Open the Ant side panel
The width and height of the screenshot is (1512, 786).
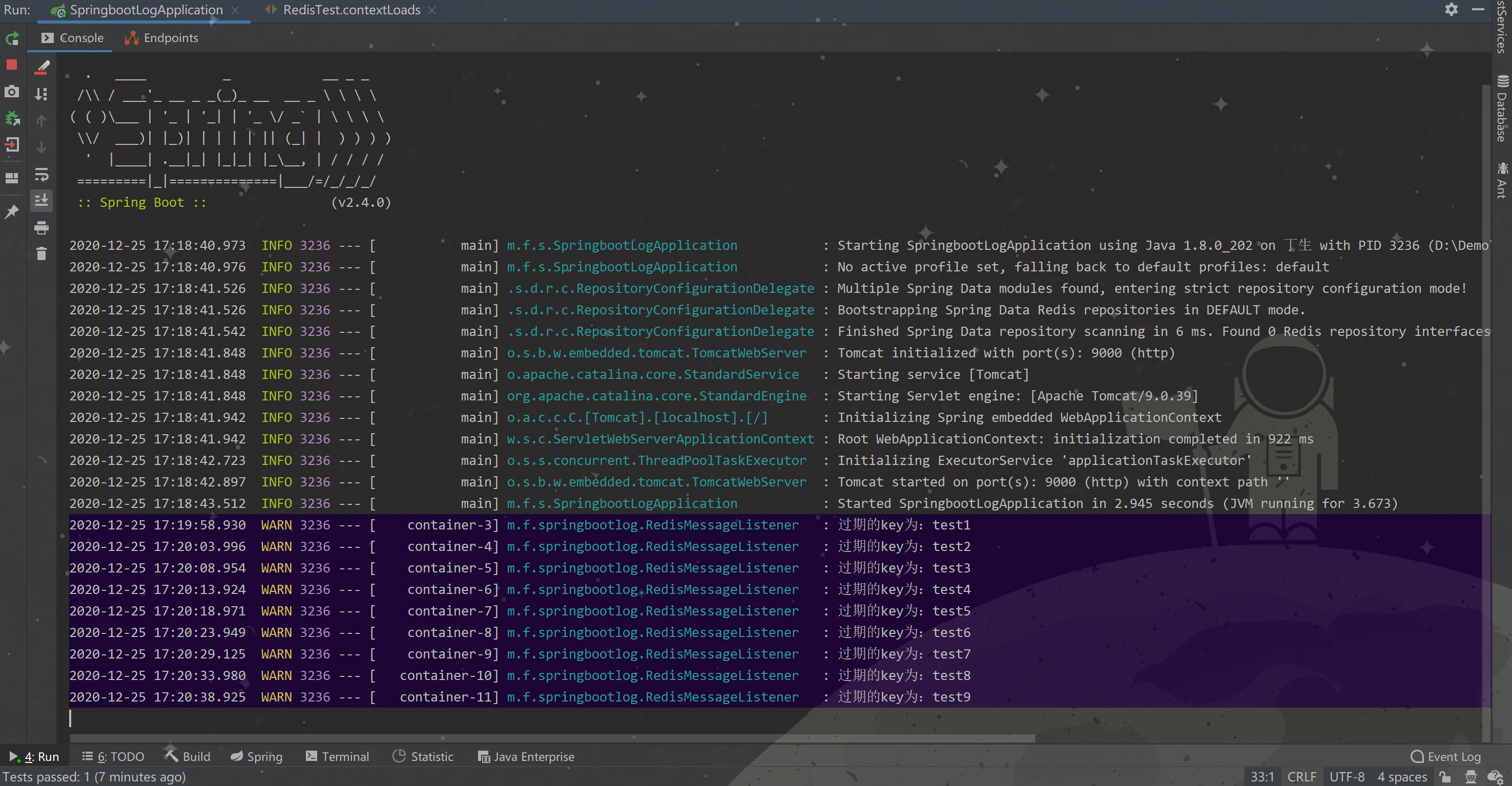(x=1502, y=181)
